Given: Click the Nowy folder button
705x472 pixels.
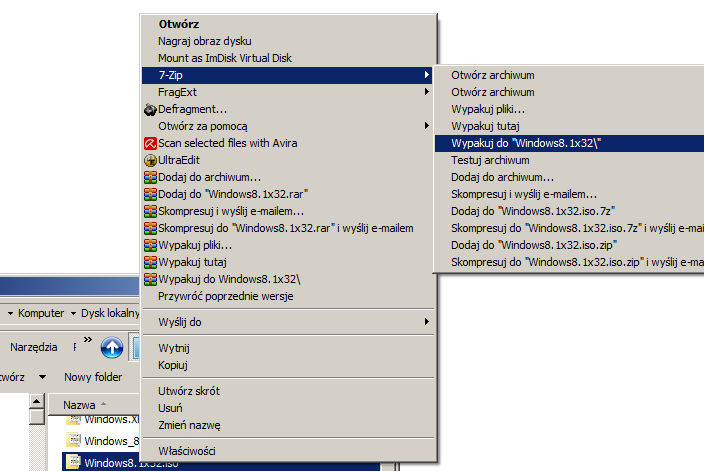Looking at the screenshot, I should 93,377.
